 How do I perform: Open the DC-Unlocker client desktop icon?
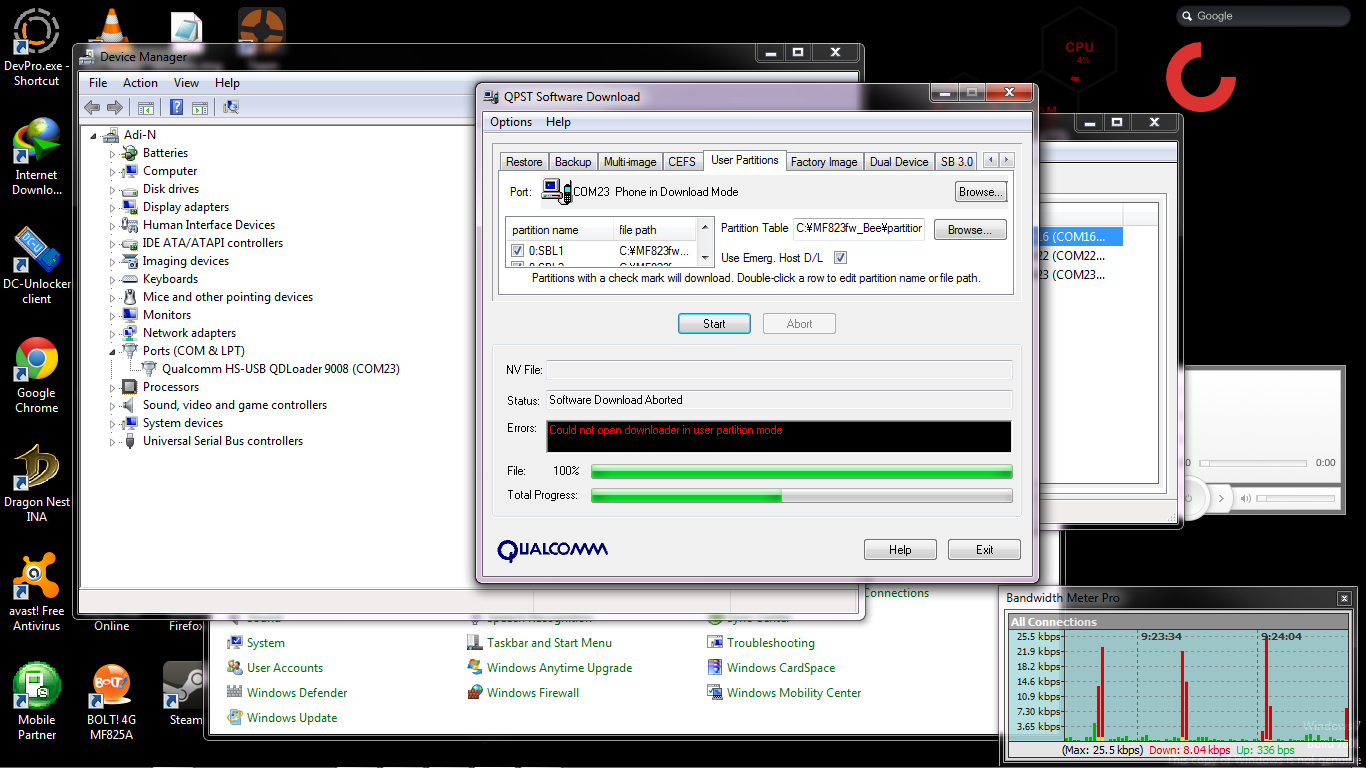point(37,252)
